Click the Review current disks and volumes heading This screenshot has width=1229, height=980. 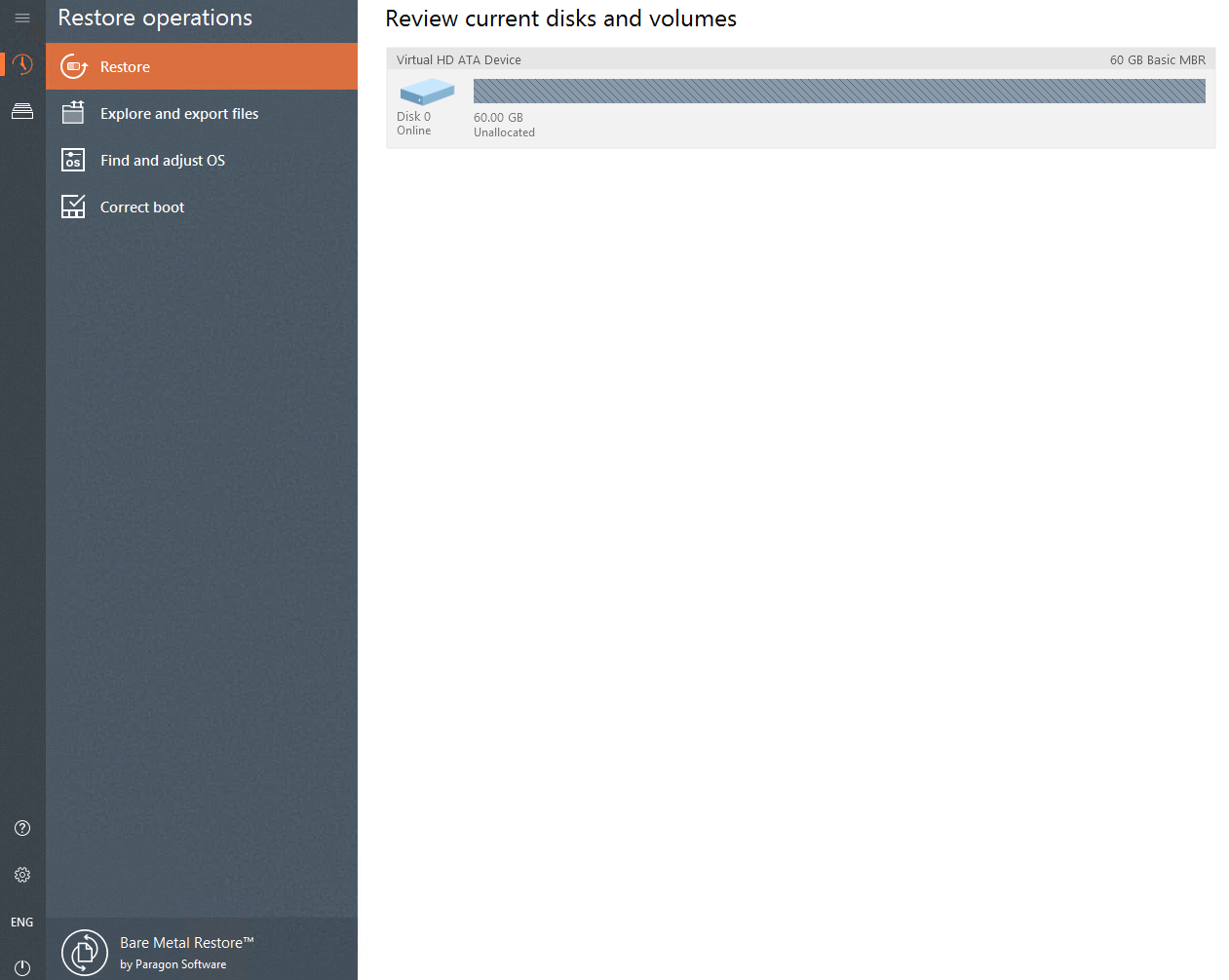pos(560,19)
